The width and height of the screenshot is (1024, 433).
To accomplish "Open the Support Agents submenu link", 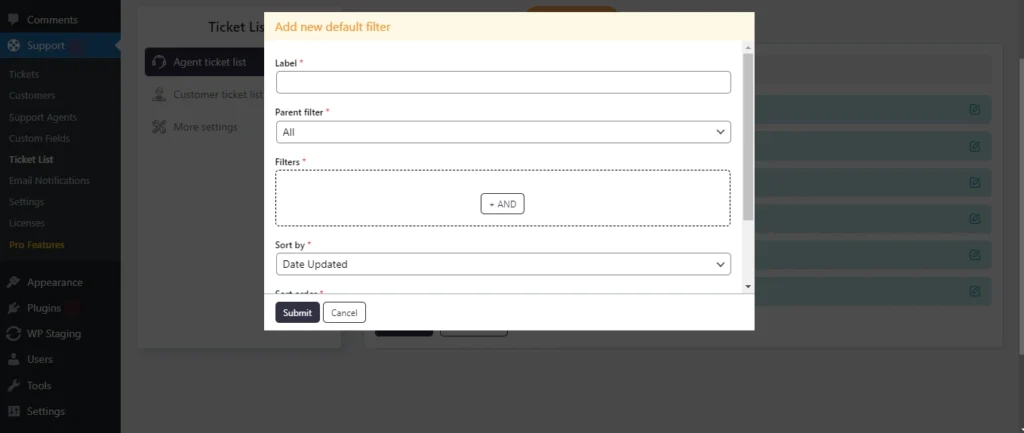I will pos(43,118).
